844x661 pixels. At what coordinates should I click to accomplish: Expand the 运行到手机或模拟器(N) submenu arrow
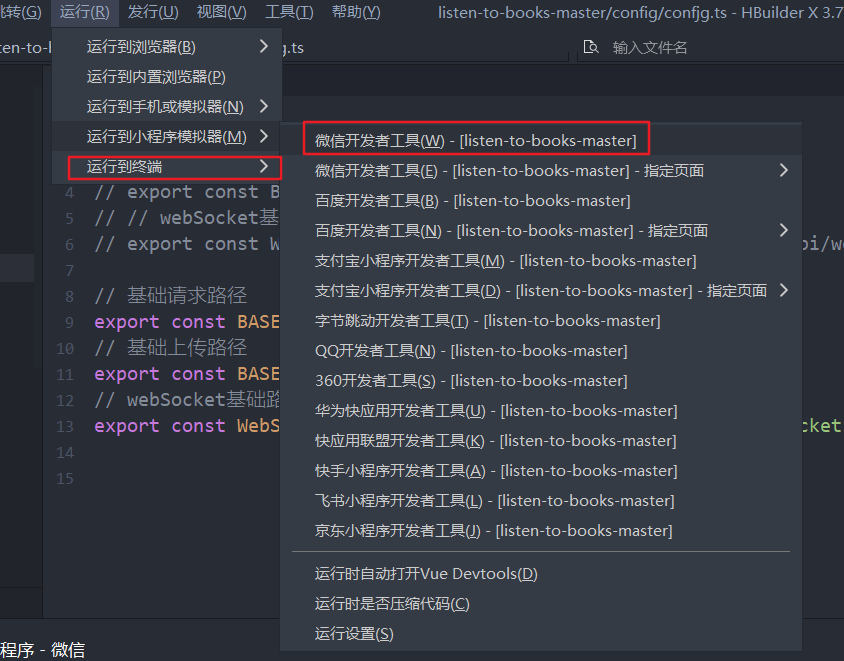click(x=264, y=106)
